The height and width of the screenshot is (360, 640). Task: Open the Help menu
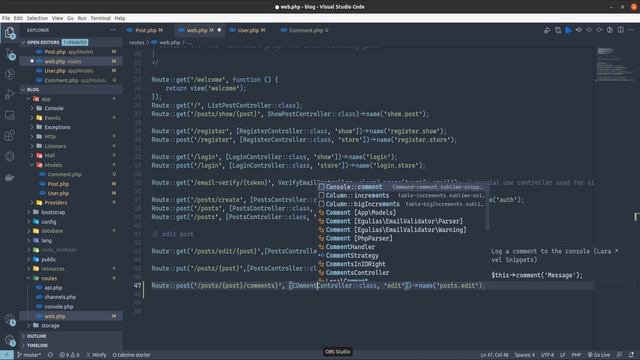pyautogui.click(x=120, y=18)
